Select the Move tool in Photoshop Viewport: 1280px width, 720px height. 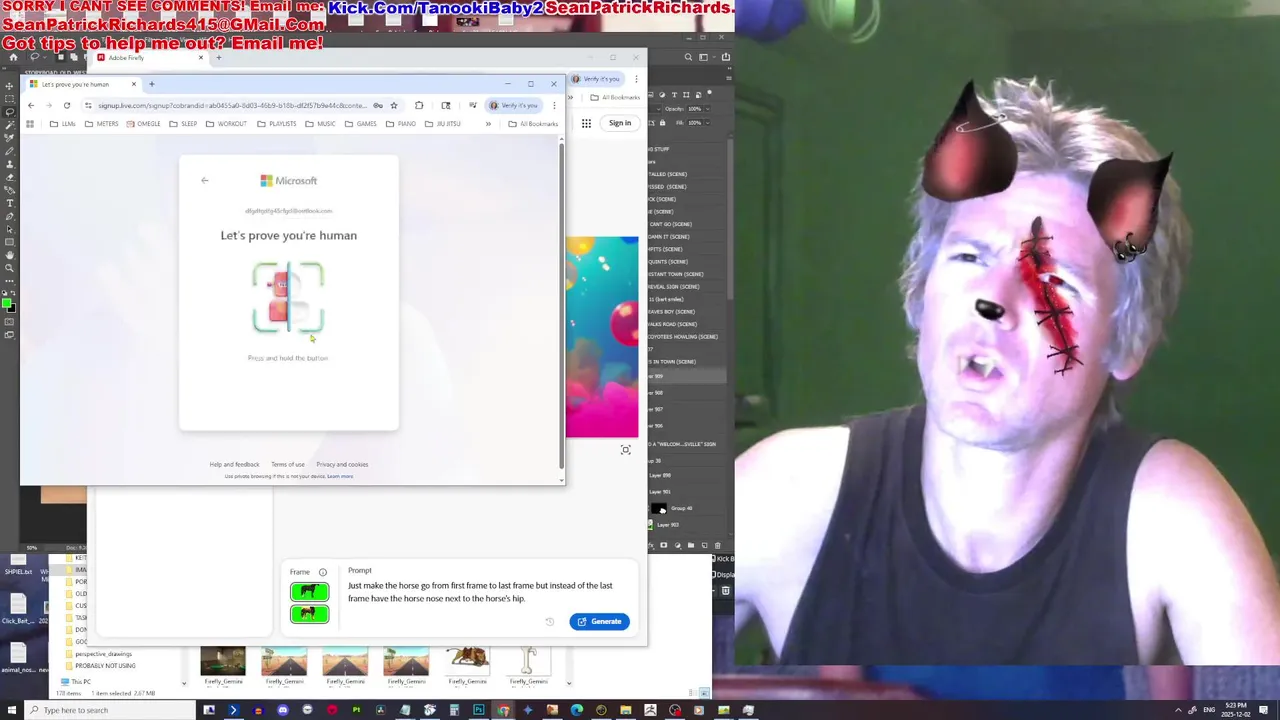coord(9,86)
